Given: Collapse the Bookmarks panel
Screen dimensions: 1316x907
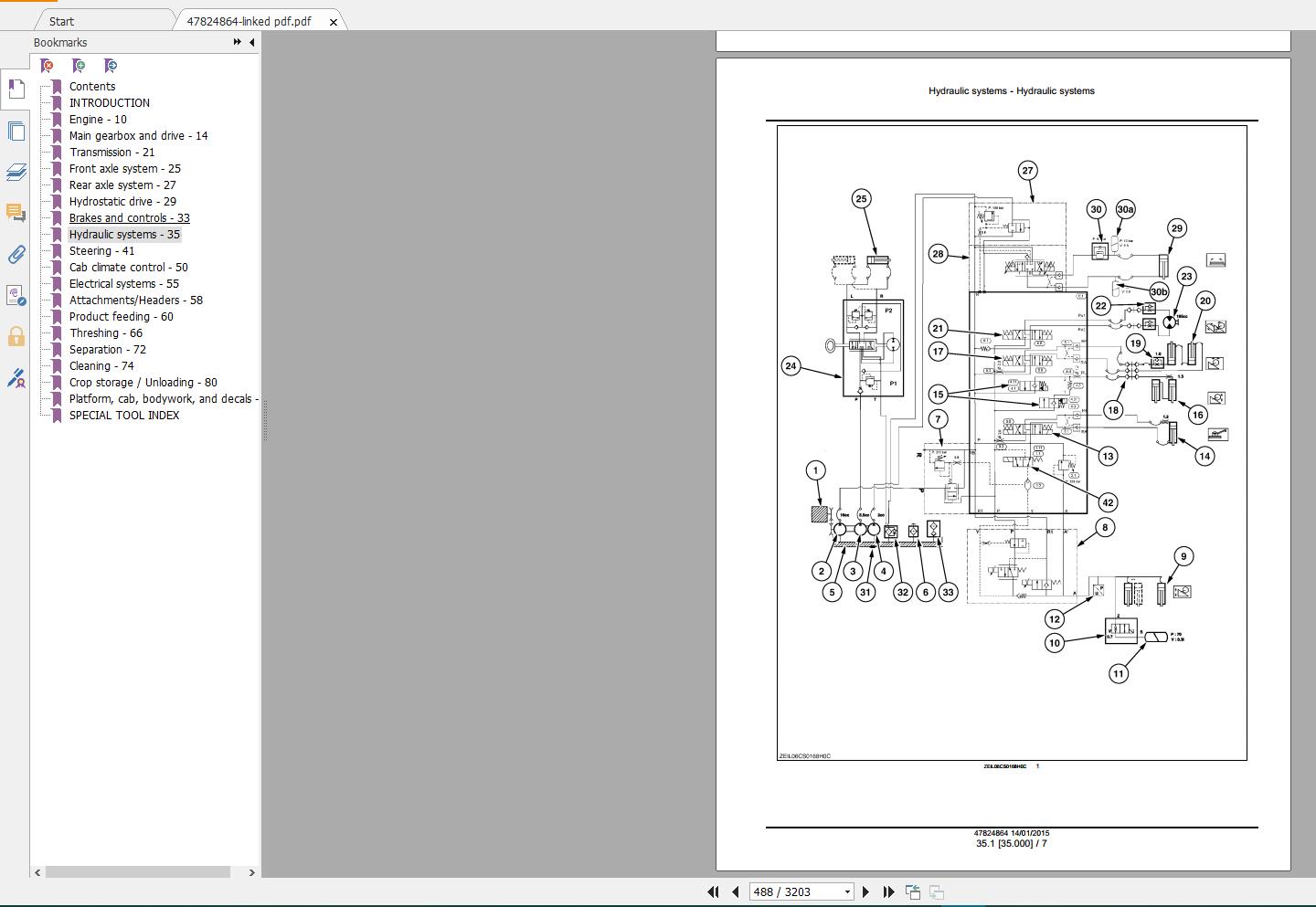Looking at the screenshot, I should tap(253, 42).
